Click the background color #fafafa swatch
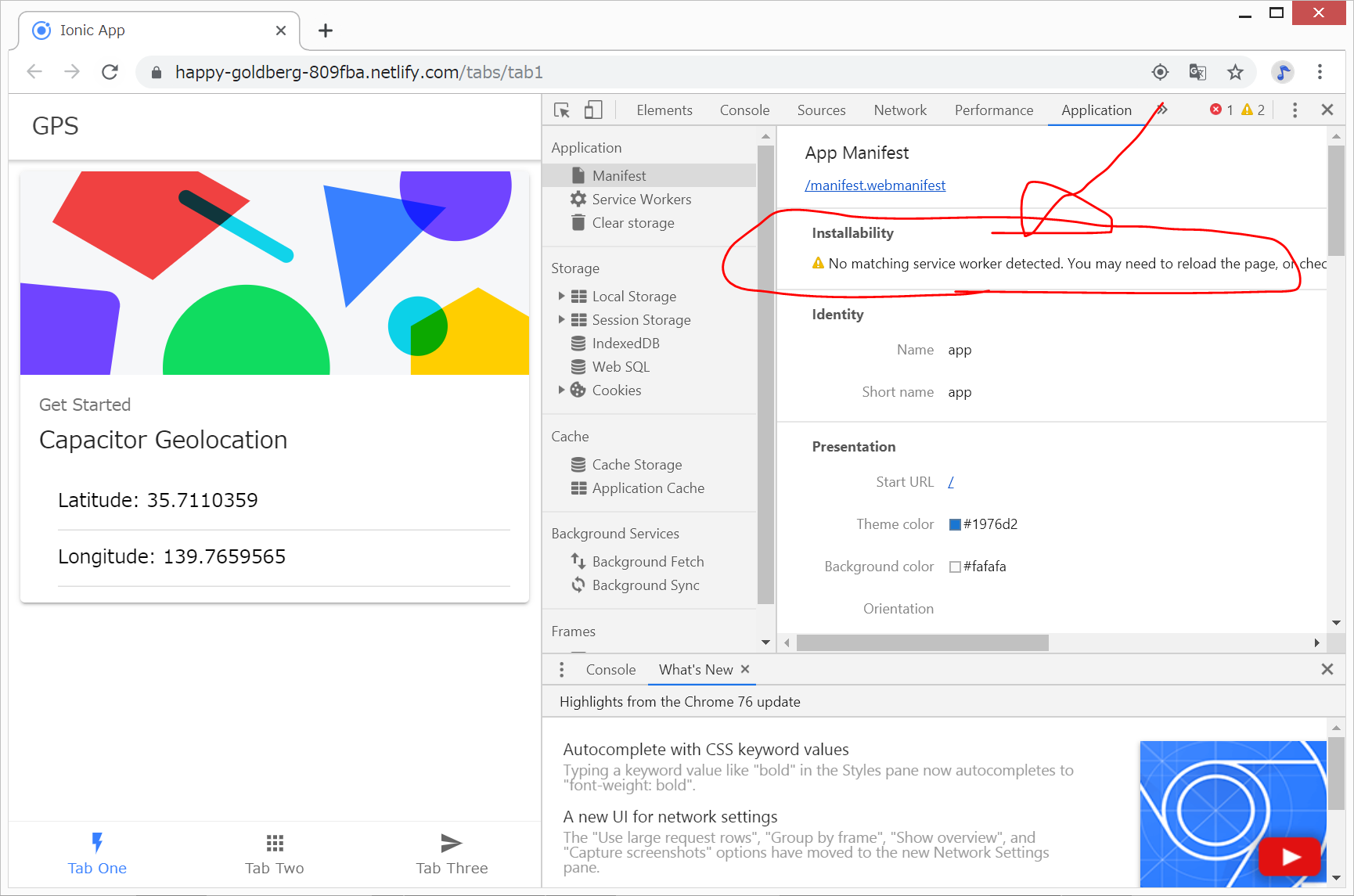The image size is (1354, 896). [955, 567]
